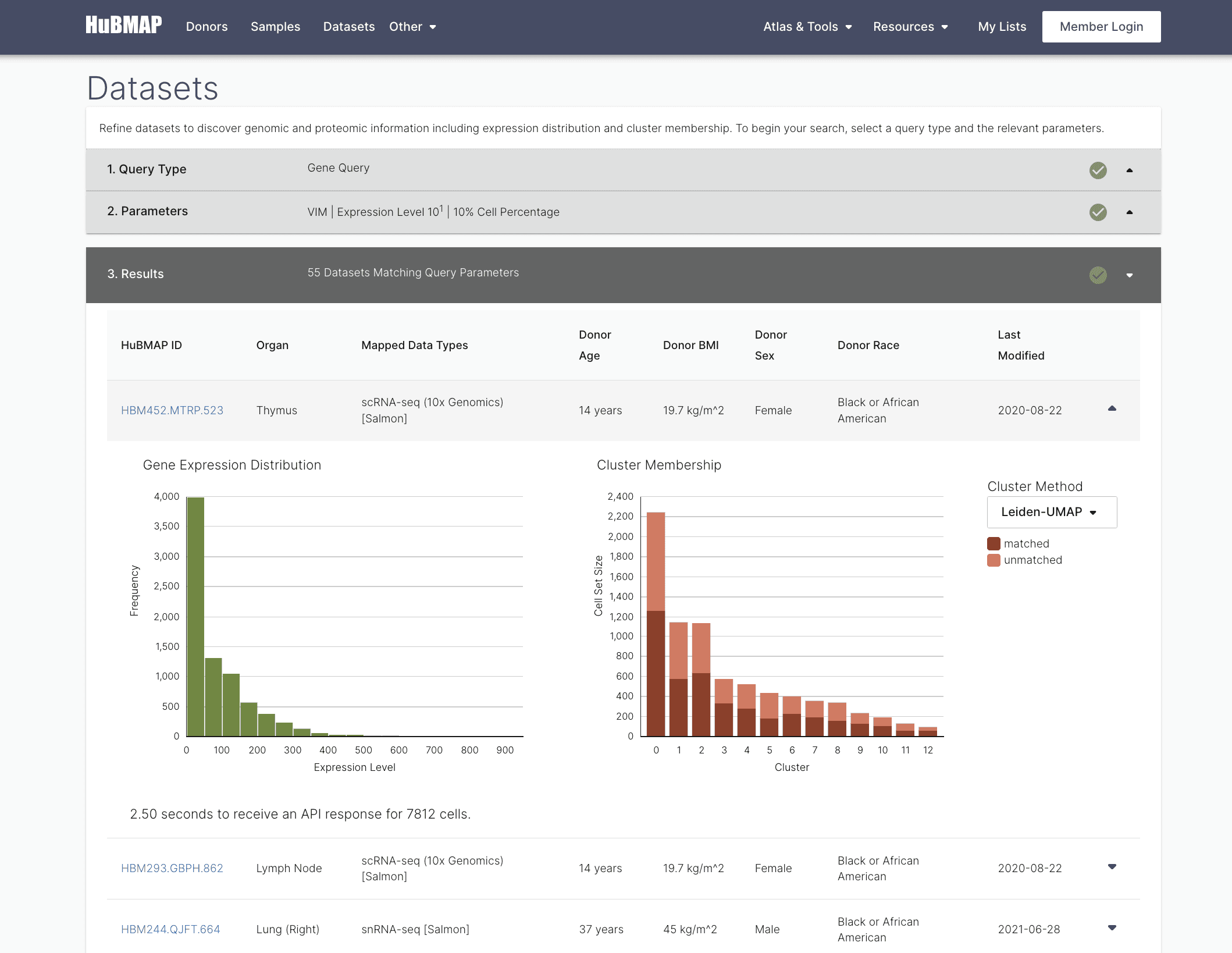Toggle the Results section arrow
The width and height of the screenshot is (1232, 953).
tap(1129, 275)
